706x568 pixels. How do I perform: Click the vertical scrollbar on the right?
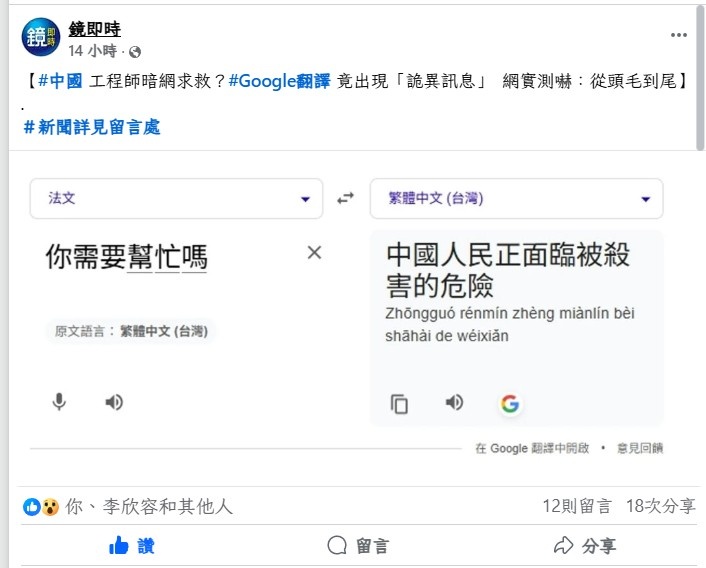(x=701, y=79)
